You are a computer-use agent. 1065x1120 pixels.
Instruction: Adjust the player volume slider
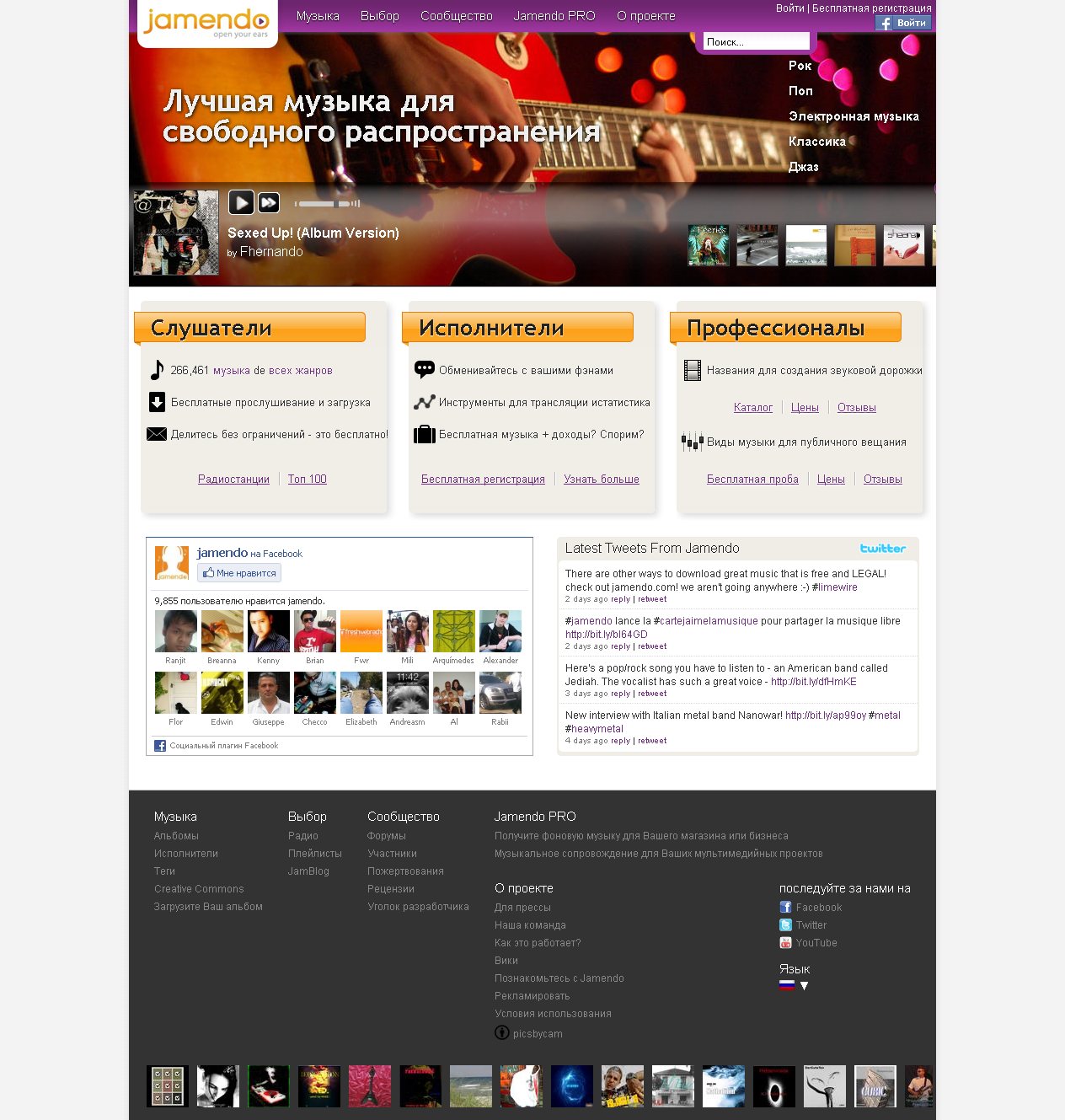point(327,204)
